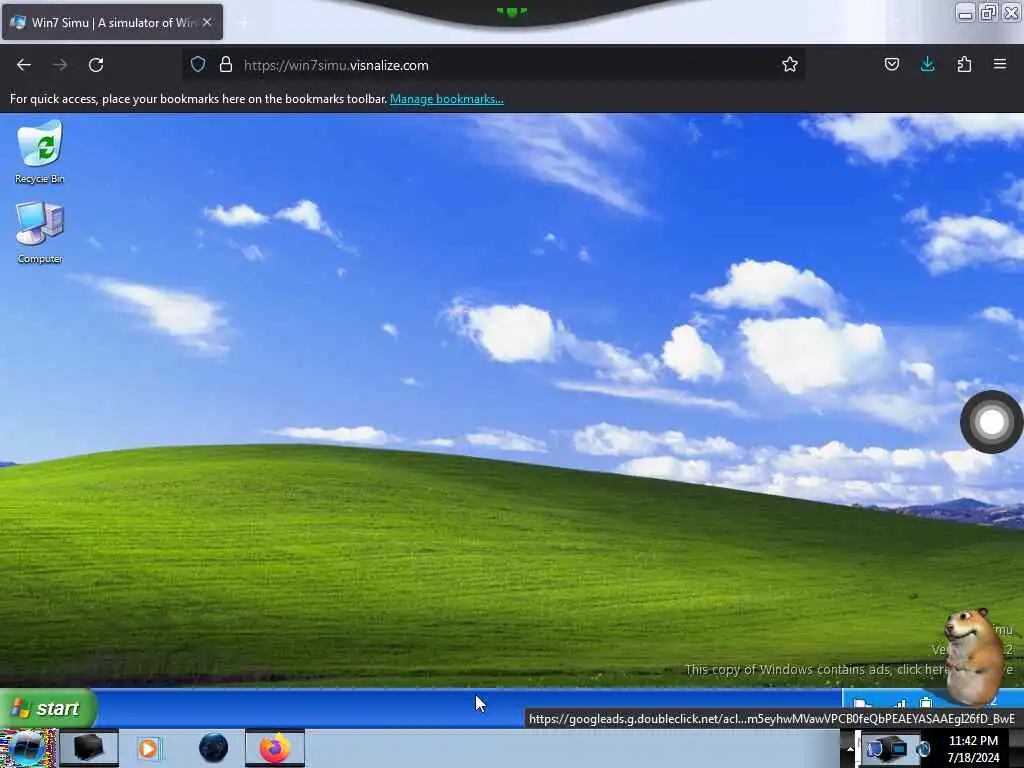Select the Win7 Simu browser tab
Viewport: 1024px width, 768px height.
pos(112,22)
